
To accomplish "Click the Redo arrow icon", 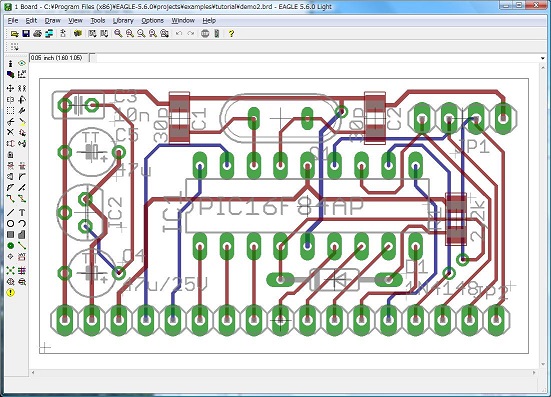I will click(190, 34).
